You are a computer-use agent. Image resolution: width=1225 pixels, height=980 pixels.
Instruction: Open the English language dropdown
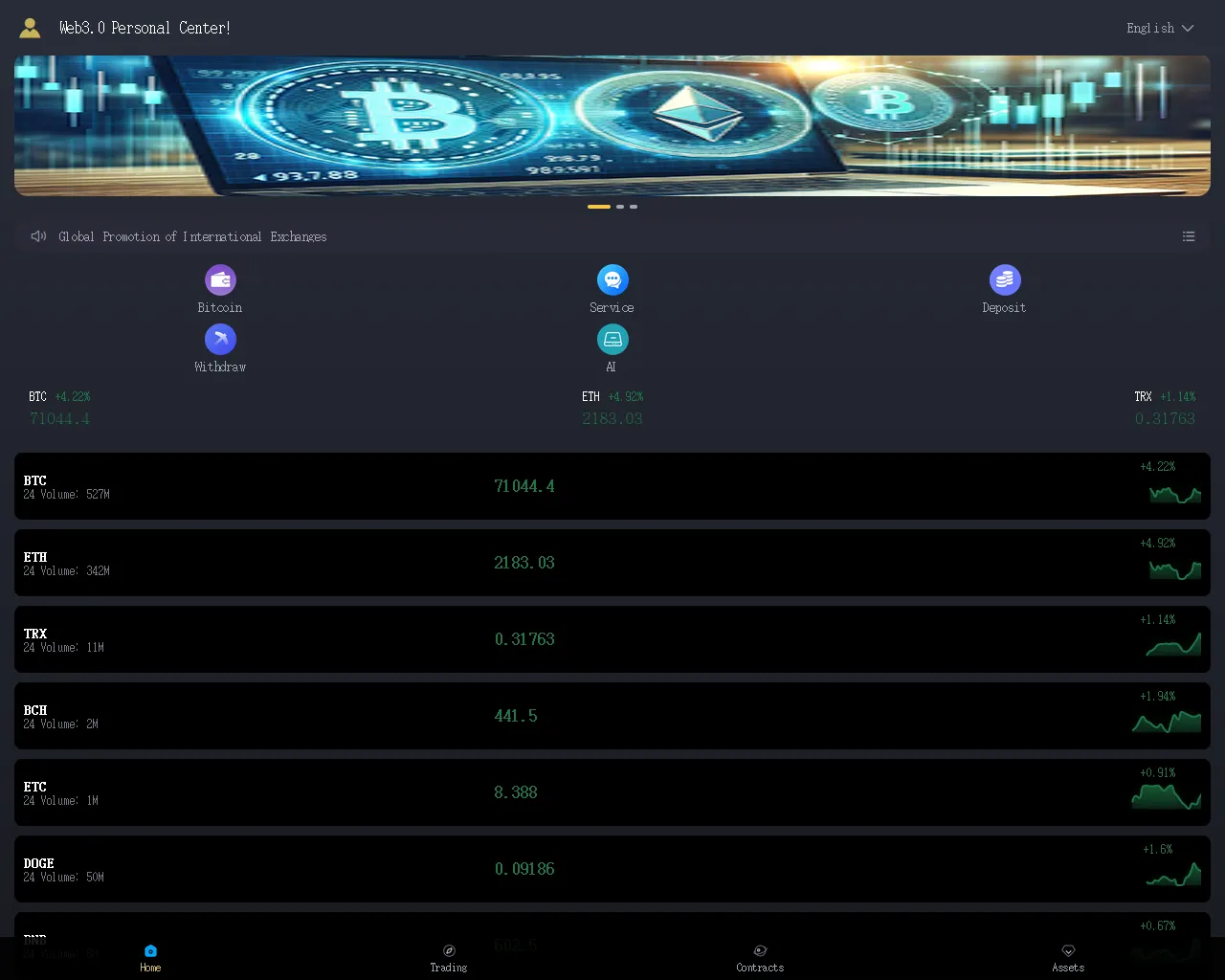click(x=1160, y=29)
